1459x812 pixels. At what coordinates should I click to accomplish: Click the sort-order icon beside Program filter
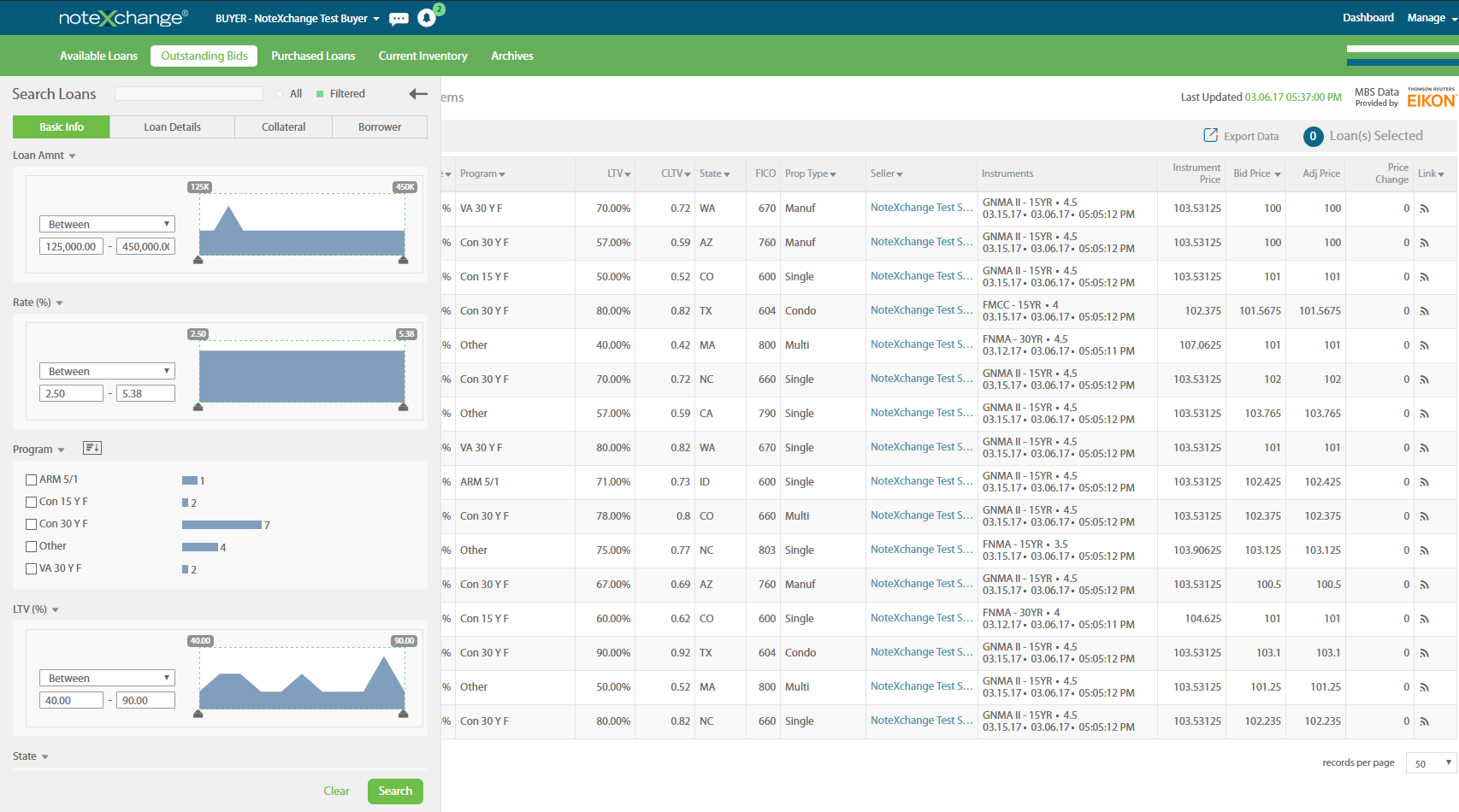(92, 447)
